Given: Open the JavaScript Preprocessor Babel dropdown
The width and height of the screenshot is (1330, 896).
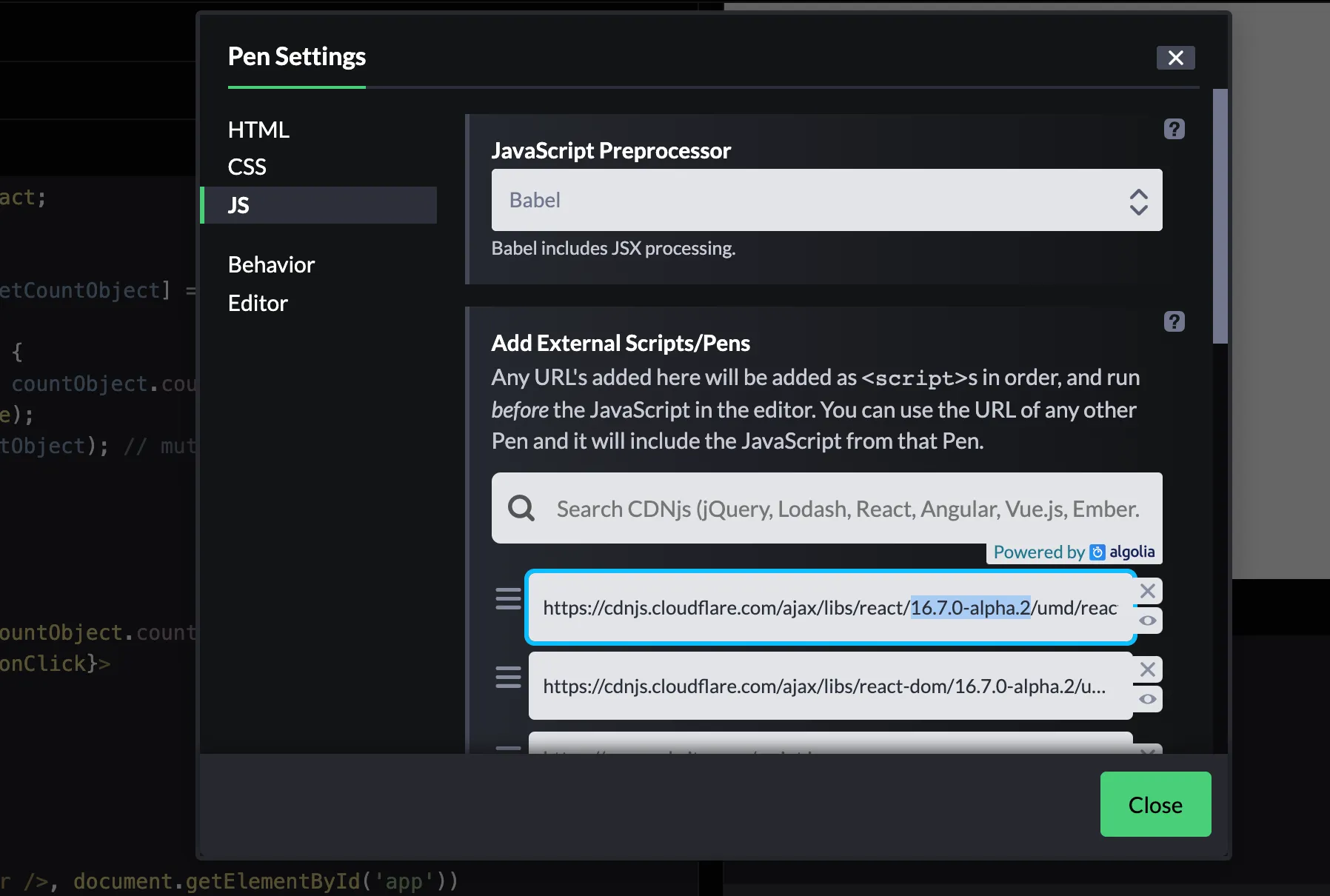Looking at the screenshot, I should coord(826,200).
